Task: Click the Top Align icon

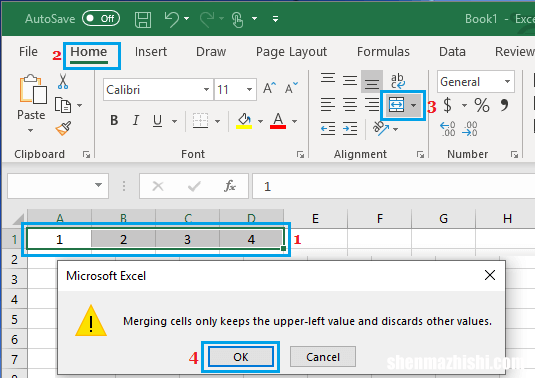Action: (x=328, y=79)
